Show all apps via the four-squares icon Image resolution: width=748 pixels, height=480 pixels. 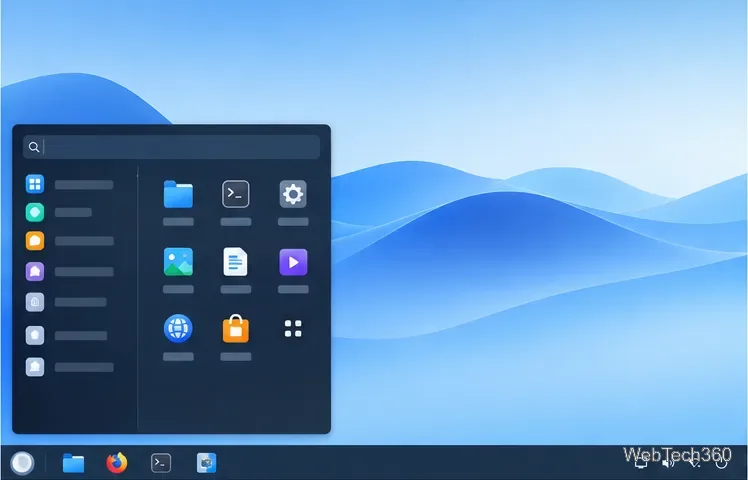293,328
